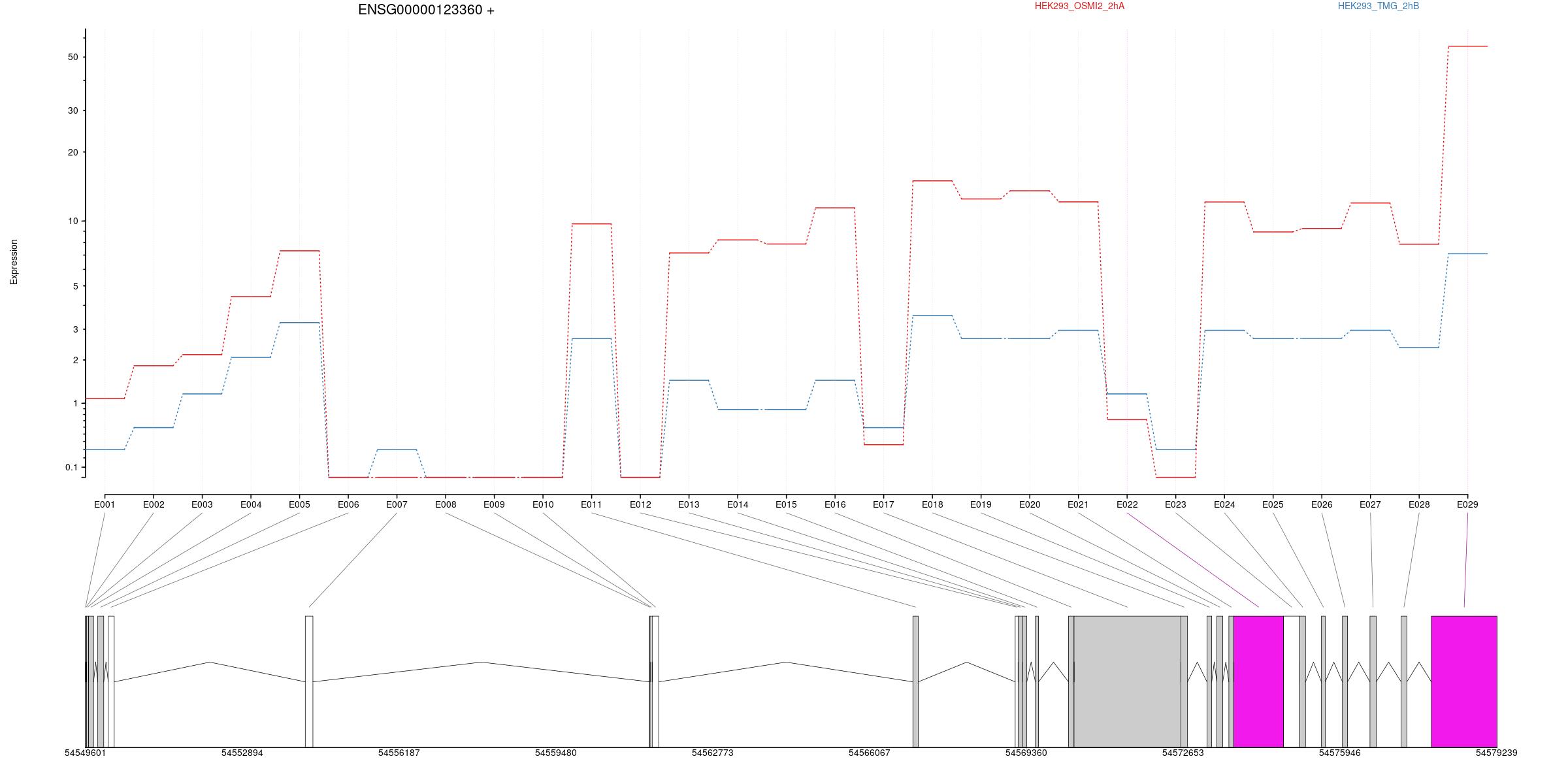The image size is (1568, 784).
Task: Click exon label E025
Action: (x=1273, y=504)
